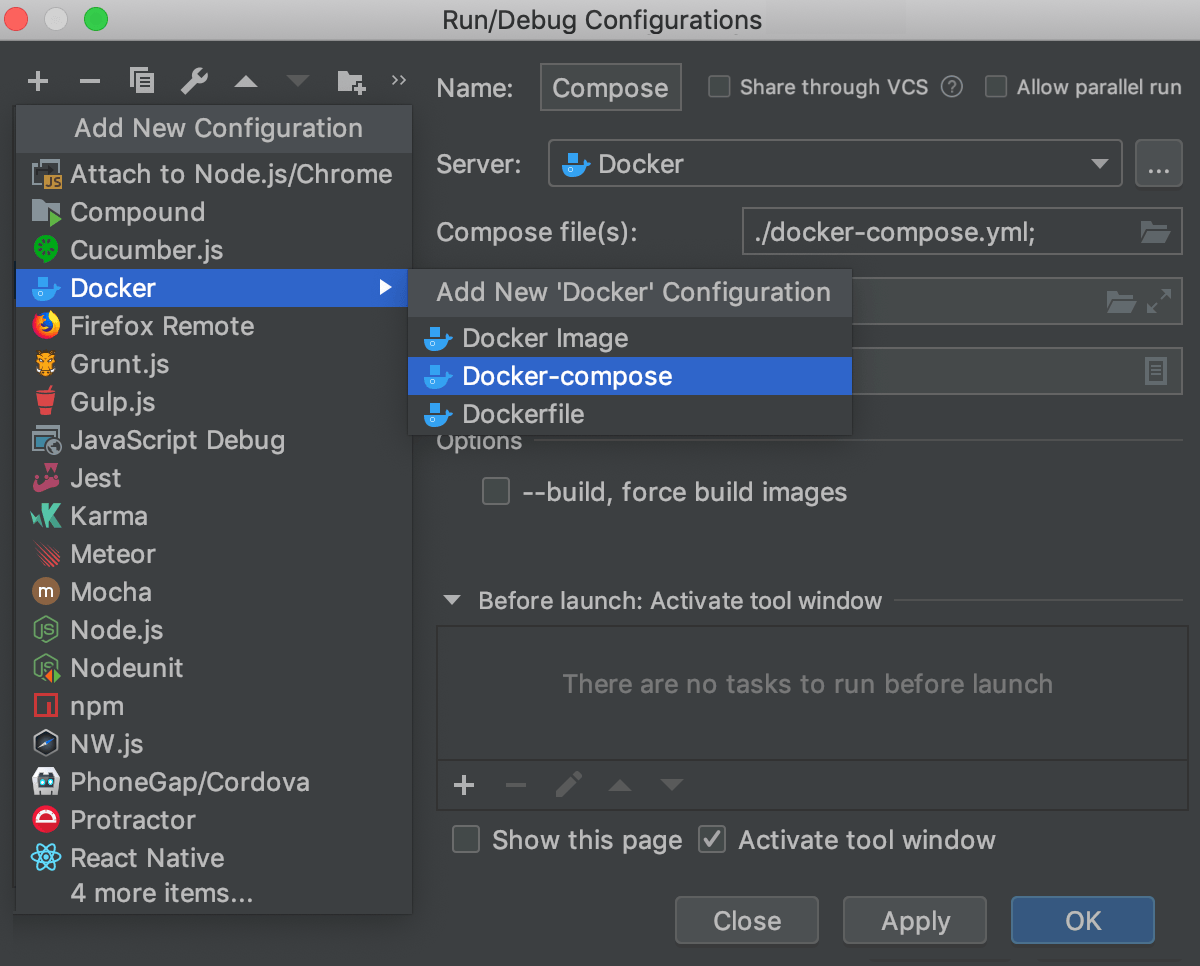
Task: Uncheck Activate tool window checkbox
Action: click(x=712, y=840)
